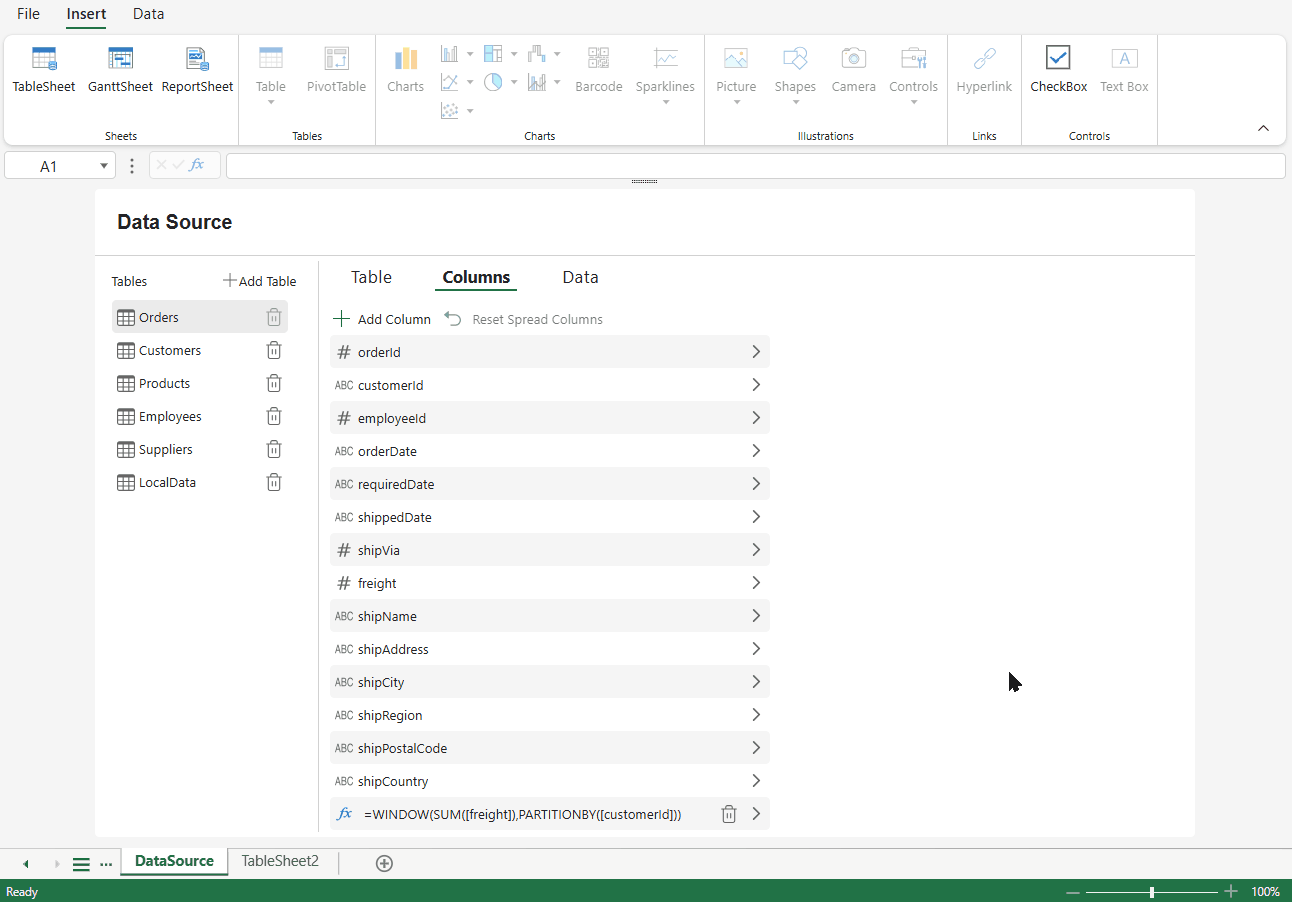1292x902 pixels.
Task: Adjust the zoom slider handle
Action: tap(1152, 892)
